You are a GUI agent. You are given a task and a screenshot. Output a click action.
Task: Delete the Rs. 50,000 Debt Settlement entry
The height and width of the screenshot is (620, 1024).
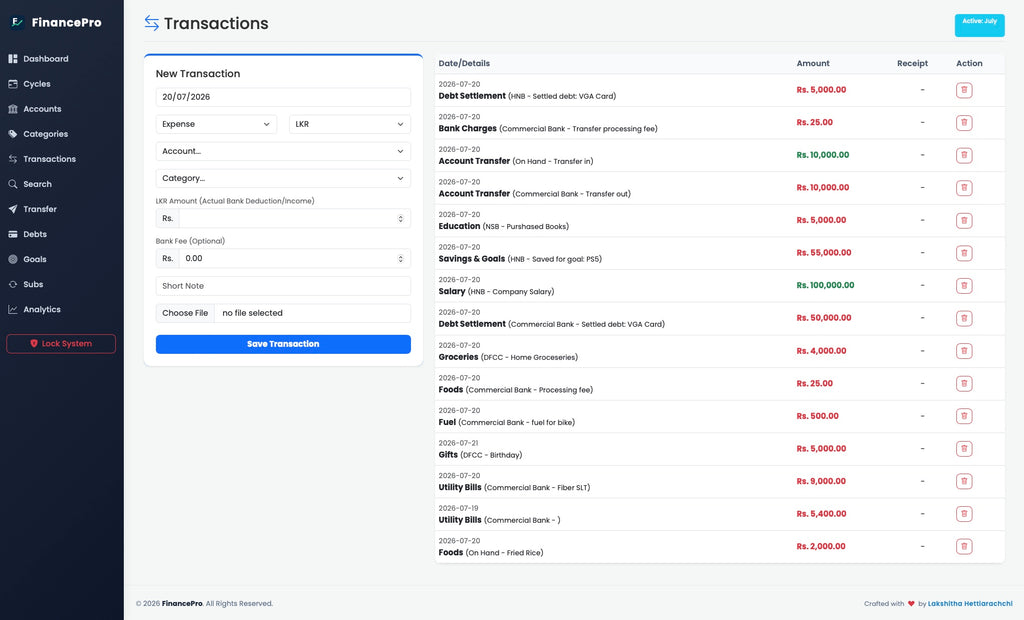[x=964, y=318]
